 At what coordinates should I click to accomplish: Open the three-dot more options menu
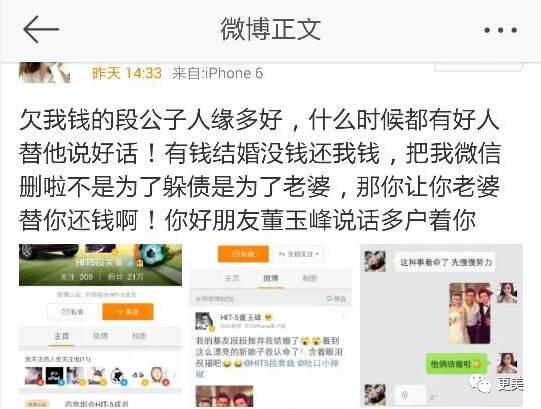pyautogui.click(x=500, y=30)
